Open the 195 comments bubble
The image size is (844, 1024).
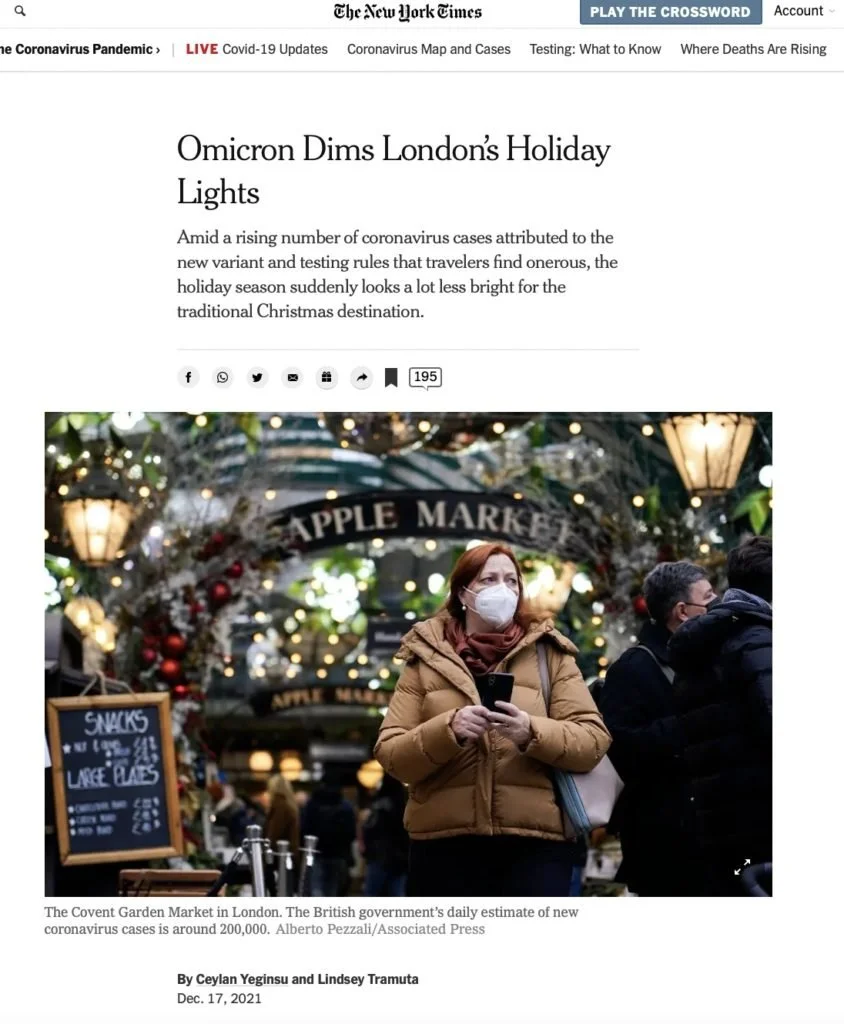425,377
